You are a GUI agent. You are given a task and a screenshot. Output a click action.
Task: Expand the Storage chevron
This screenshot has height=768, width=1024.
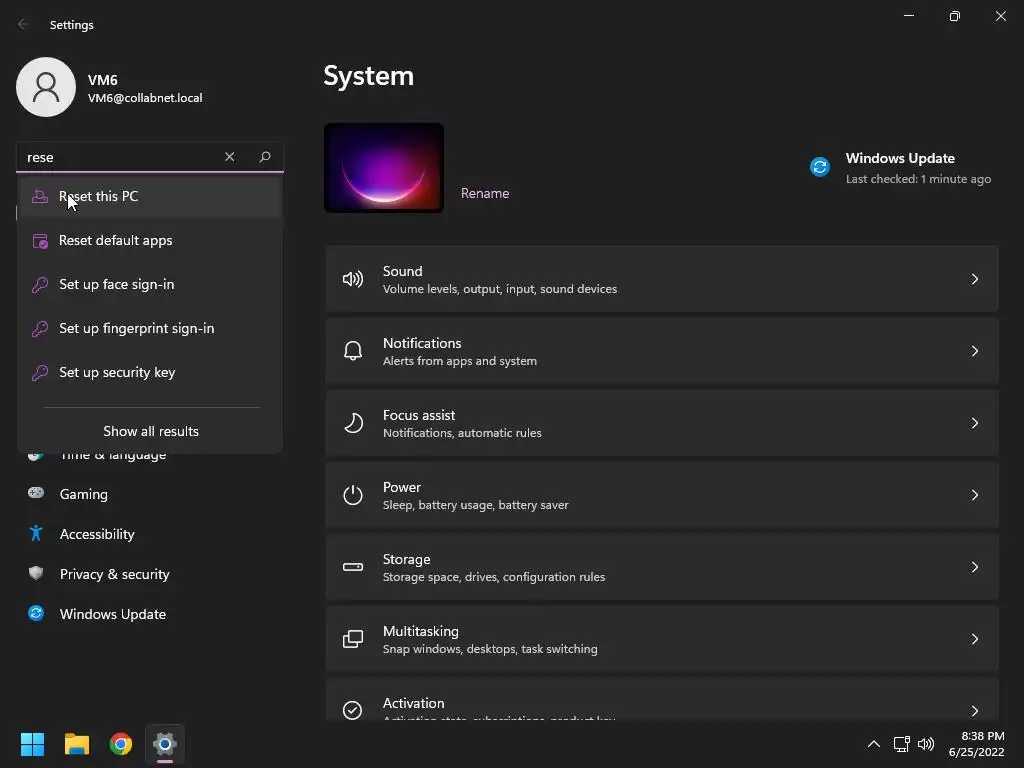pyautogui.click(x=974, y=567)
